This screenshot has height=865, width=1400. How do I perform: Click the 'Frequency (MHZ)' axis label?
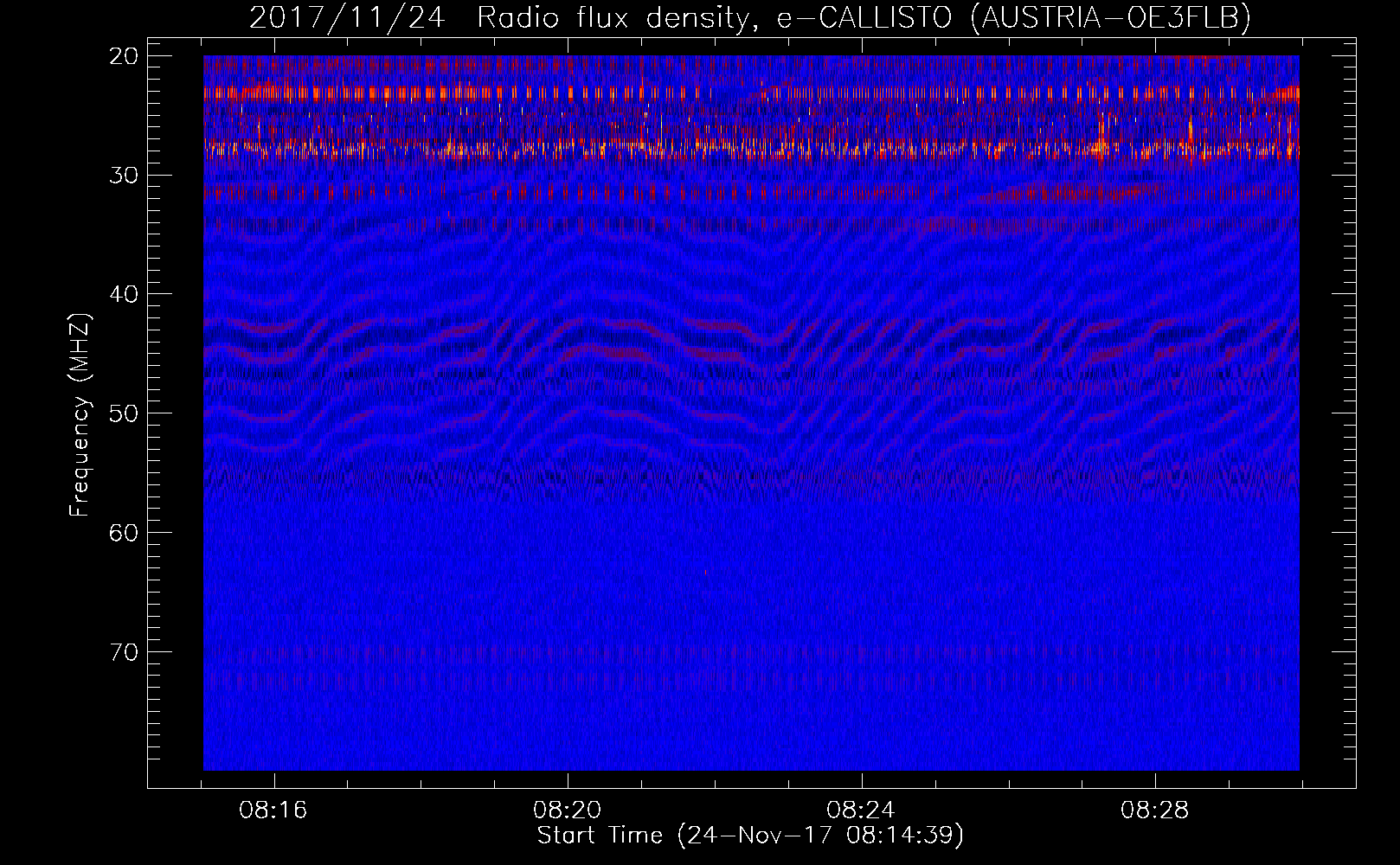[x=80, y=415]
